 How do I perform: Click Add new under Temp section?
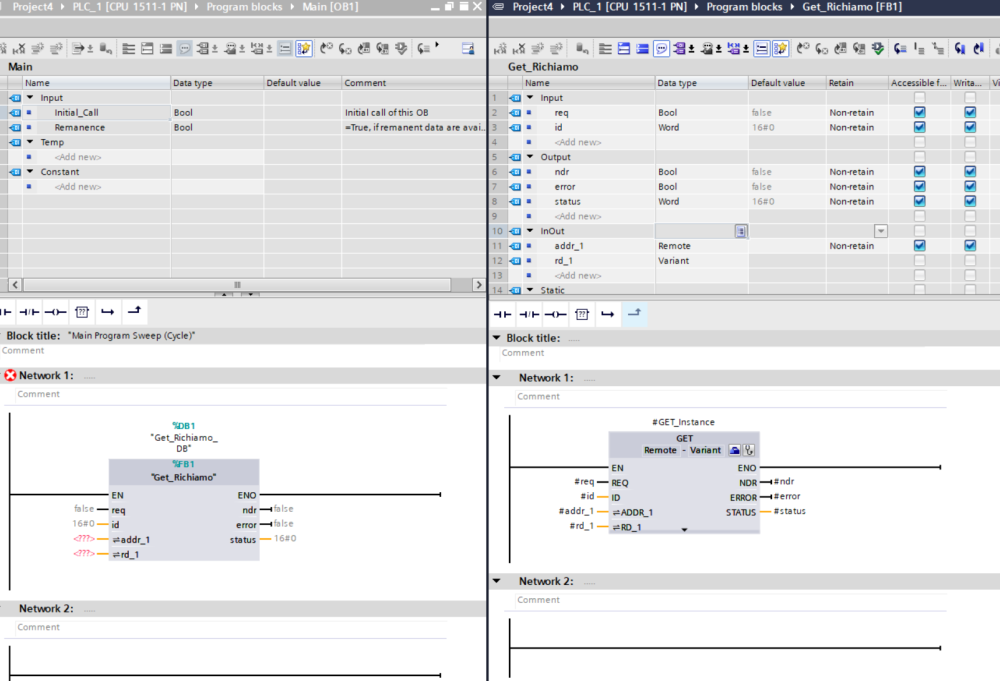tap(77, 157)
